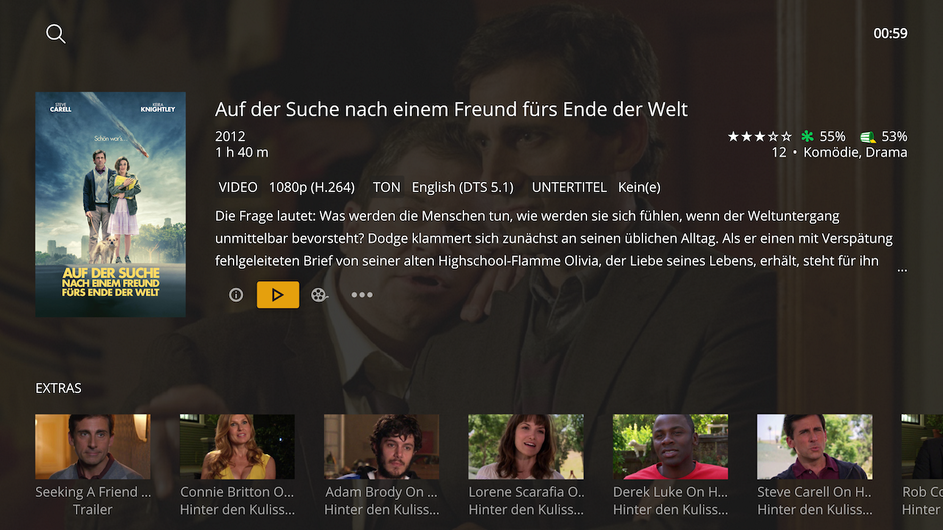The image size is (943, 530).
Task: Click the Komödie, Drama genre text
Action: tap(855, 153)
